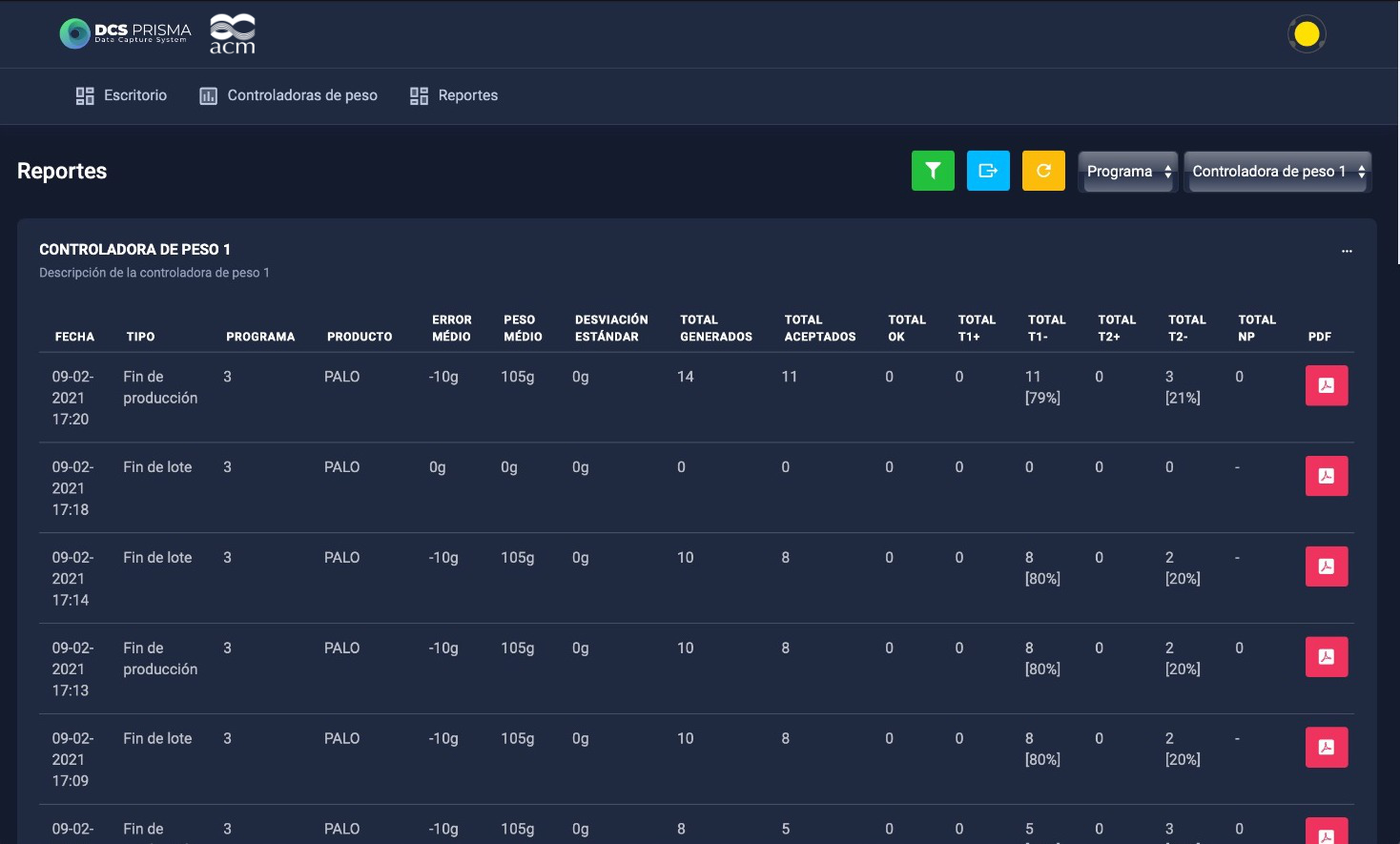This screenshot has height=844, width=1400.
Task: Toggle the yellow sun theme switch
Action: pyautogui.click(x=1307, y=34)
